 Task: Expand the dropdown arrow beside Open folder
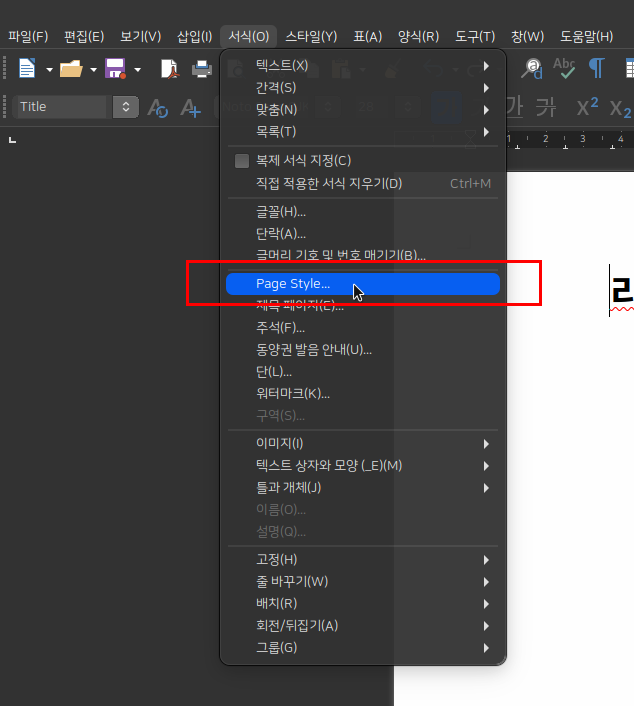click(x=94, y=69)
